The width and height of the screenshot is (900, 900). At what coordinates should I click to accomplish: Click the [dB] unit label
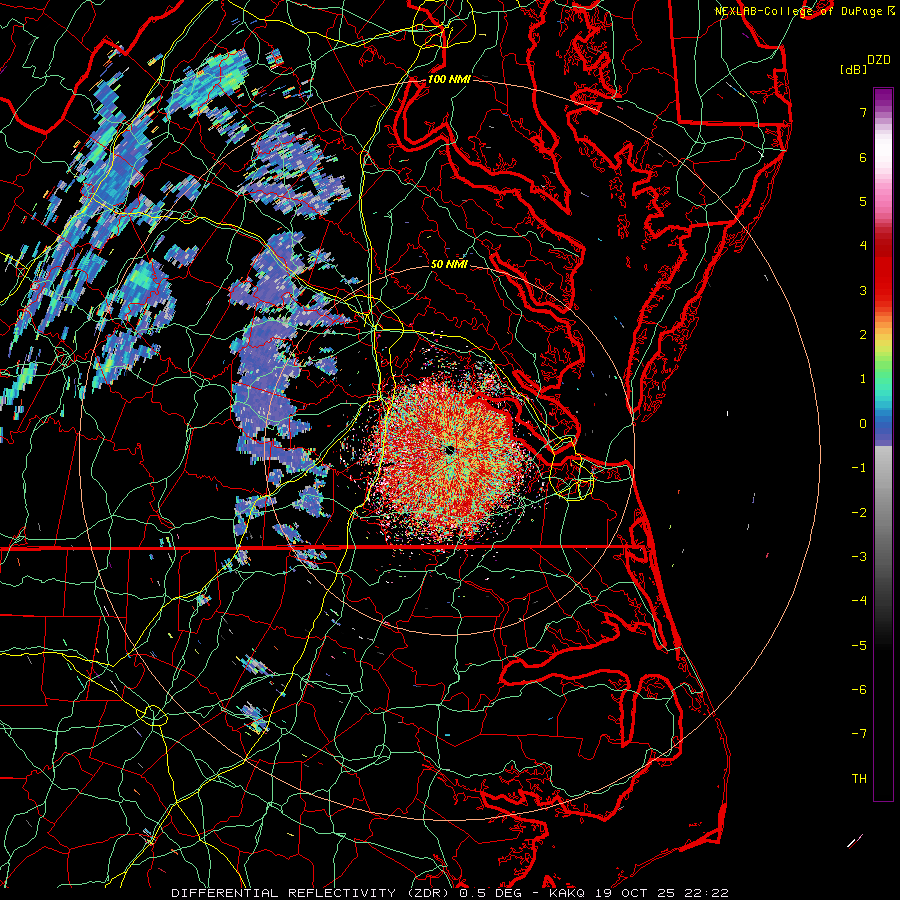854,69
